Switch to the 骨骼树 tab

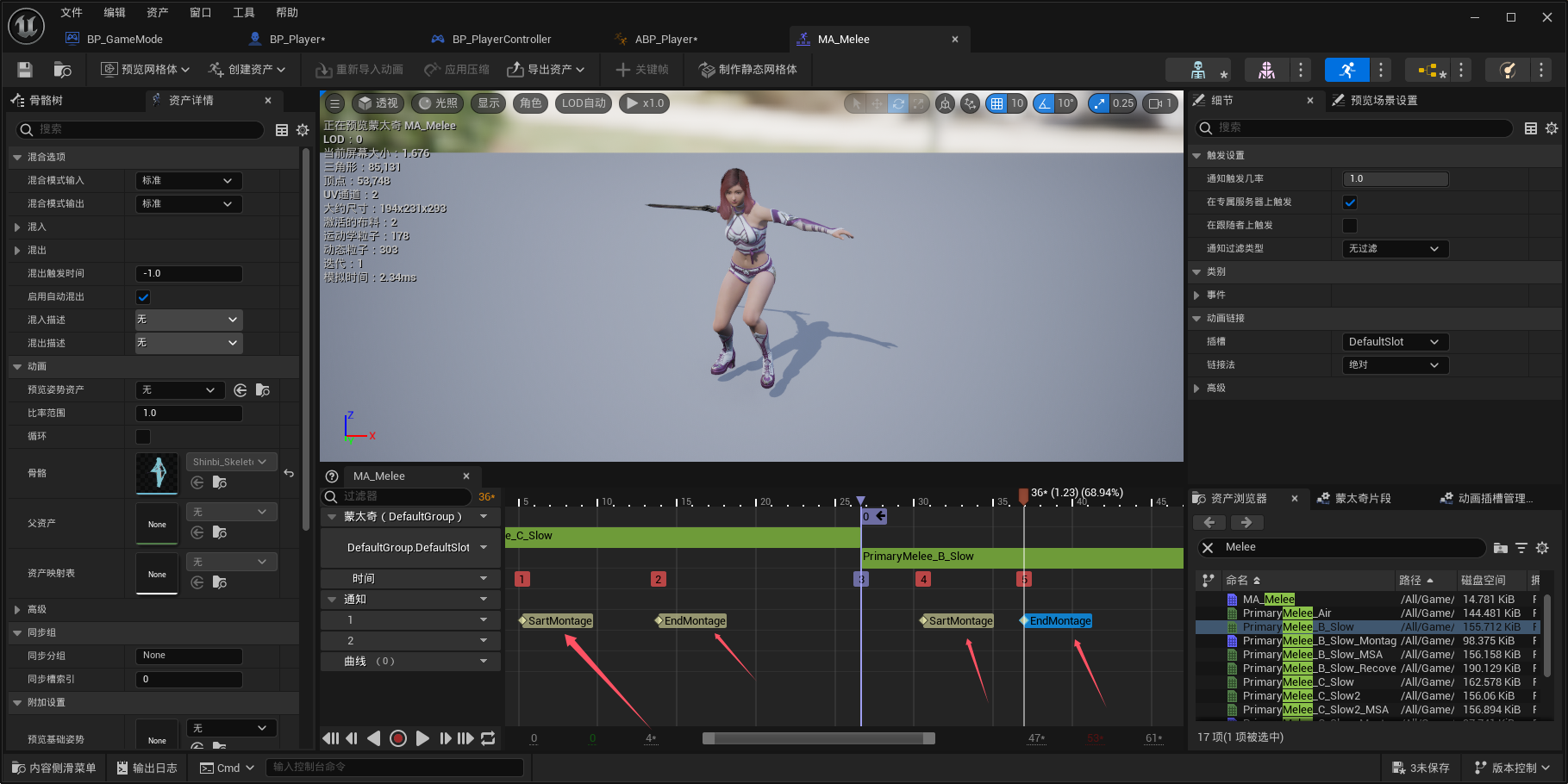46,101
